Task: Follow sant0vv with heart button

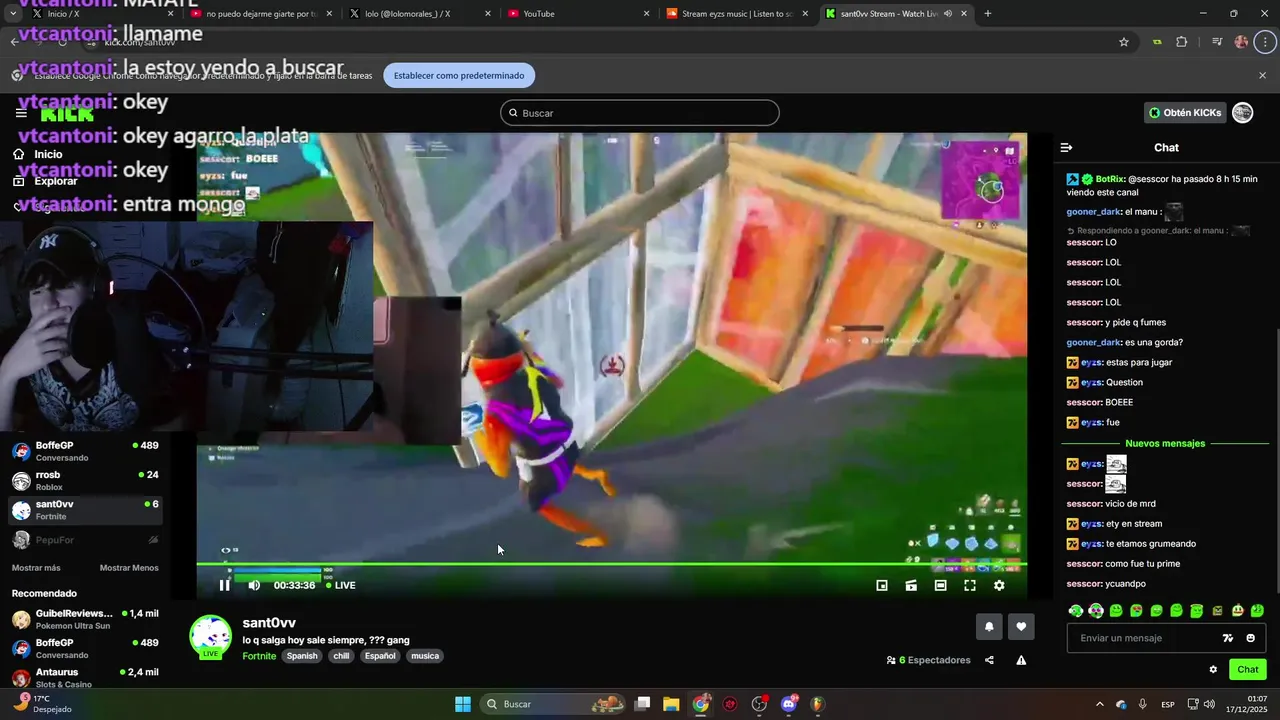Action: 1021,627
